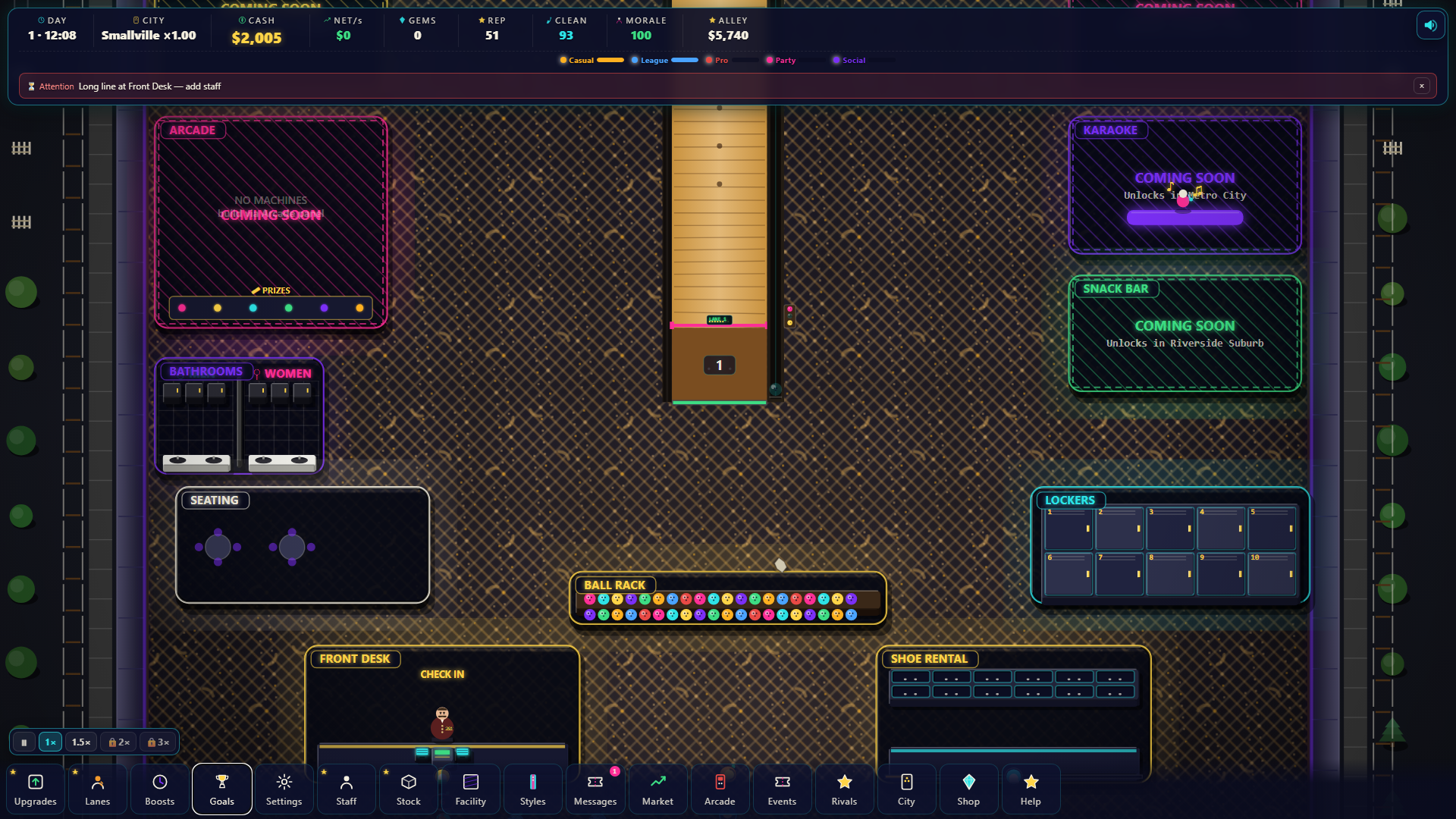Image resolution: width=1456 pixels, height=819 pixels.
Task: Open the Upgrades panel
Action: click(x=36, y=789)
